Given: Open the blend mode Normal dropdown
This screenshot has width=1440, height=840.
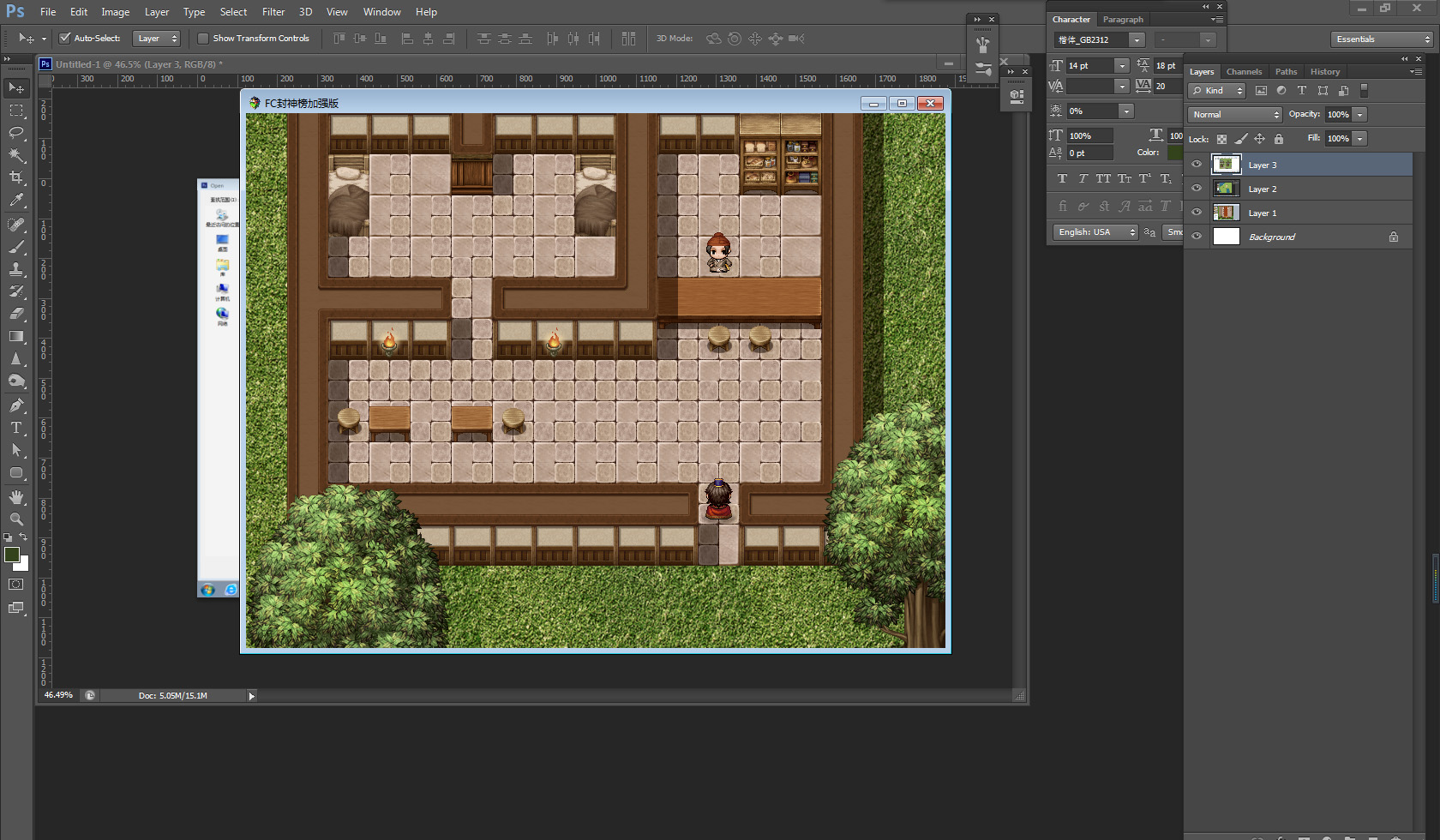Looking at the screenshot, I should tap(1234, 115).
